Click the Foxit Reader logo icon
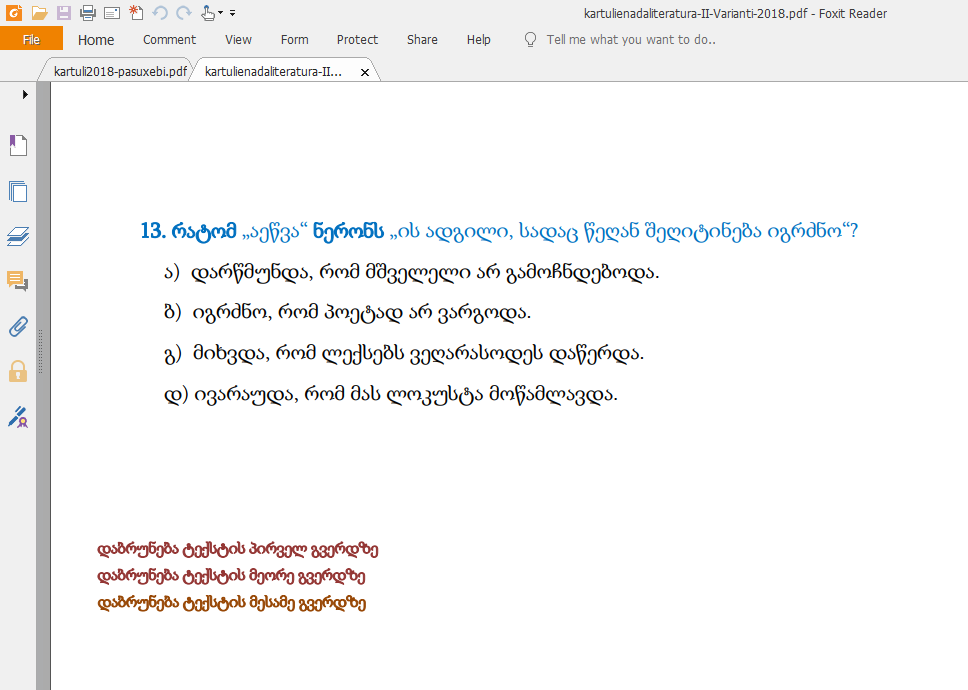Screen dimensions: 968x690 (x=14, y=12)
